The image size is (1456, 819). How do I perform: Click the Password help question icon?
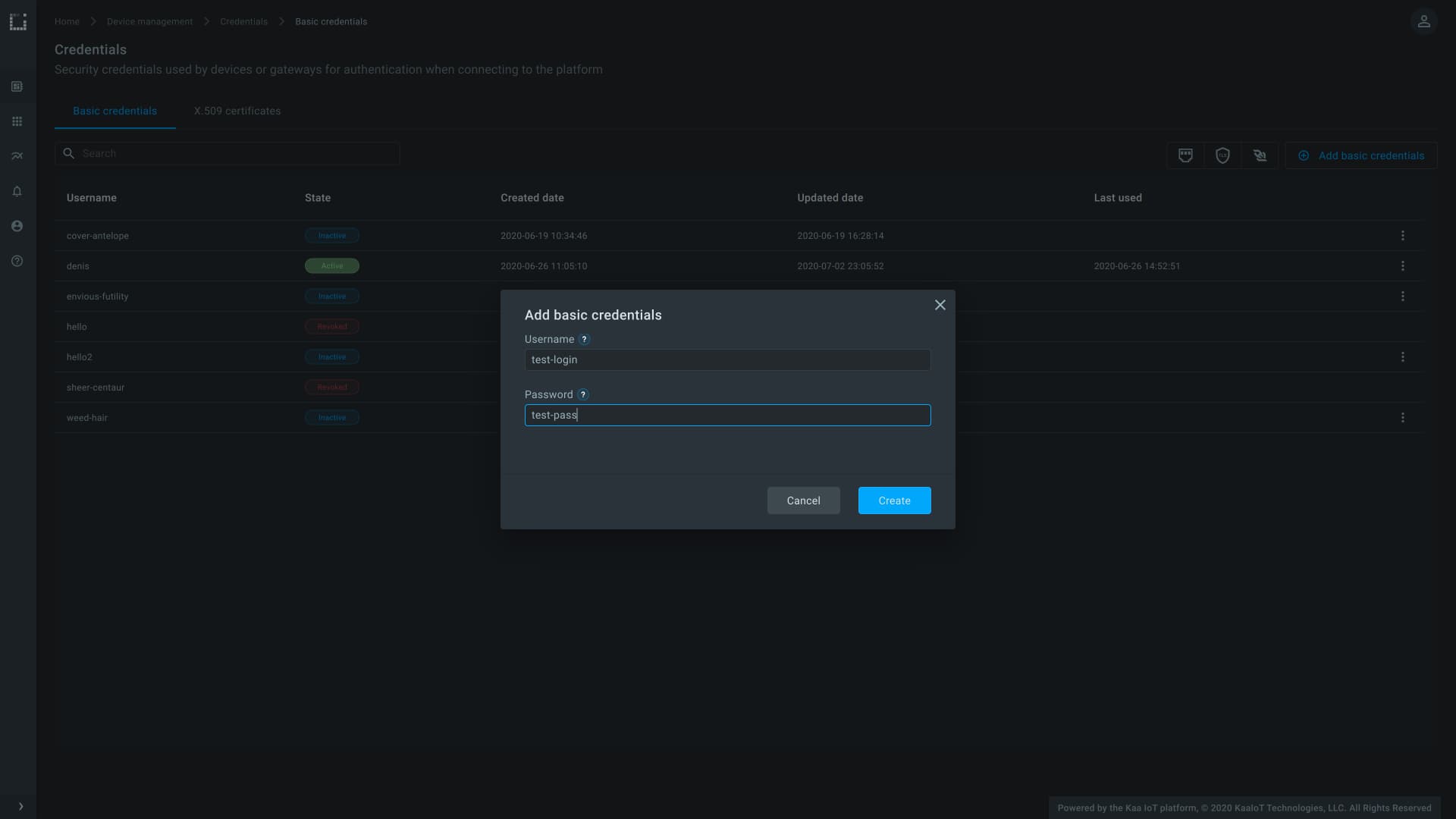583,394
